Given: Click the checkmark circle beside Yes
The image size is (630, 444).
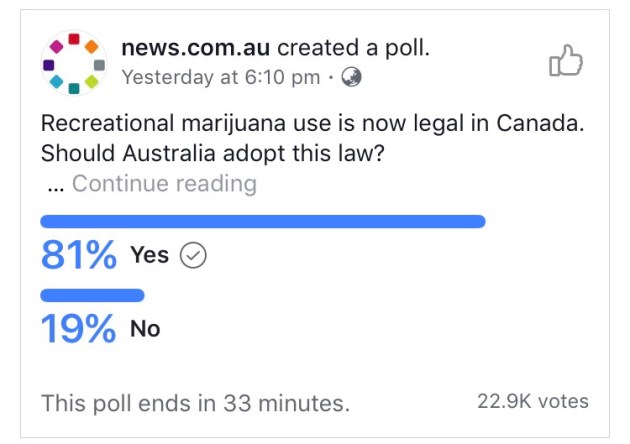Looking at the screenshot, I should tap(193, 256).
